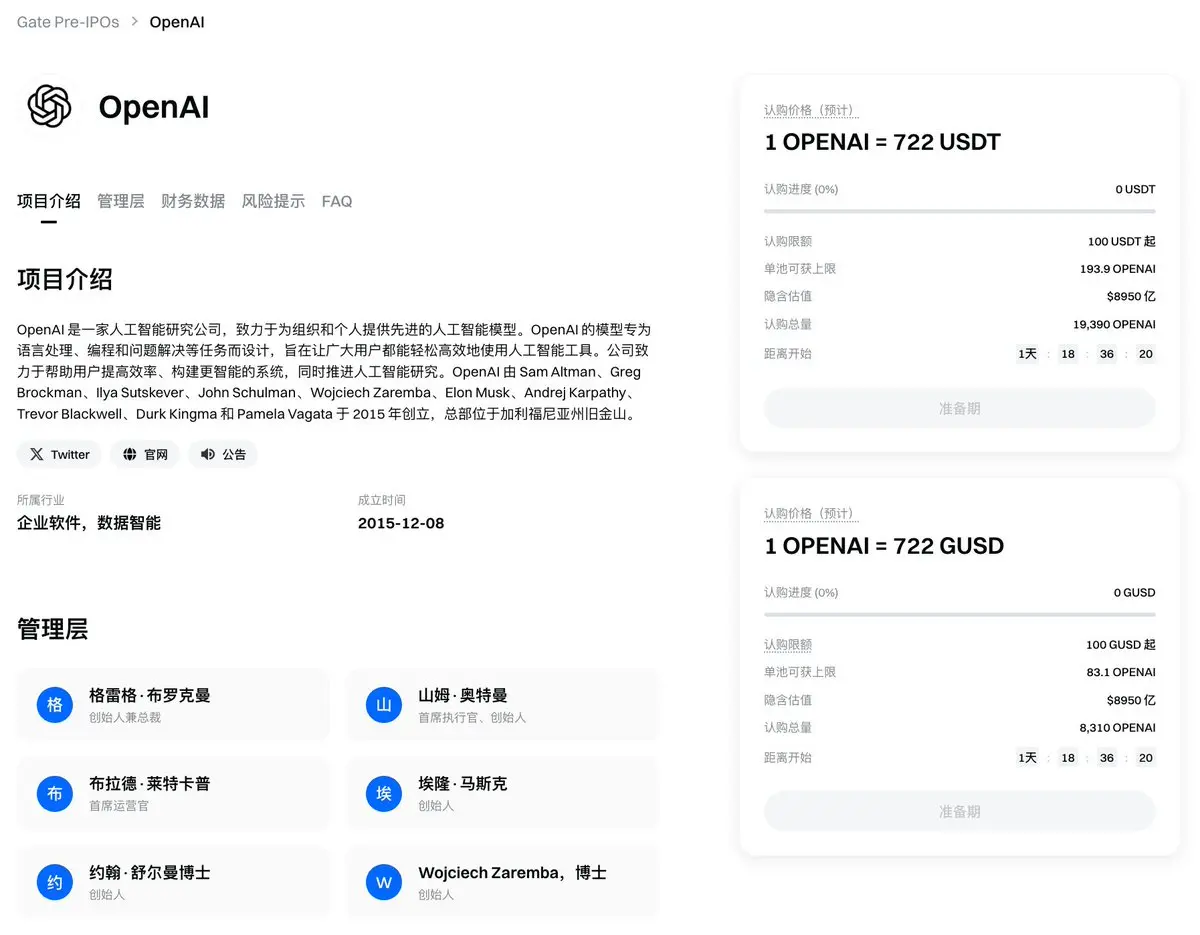Click the 埃 avatar of 埃隆·马斯克
1200x935 pixels.
pos(384,794)
